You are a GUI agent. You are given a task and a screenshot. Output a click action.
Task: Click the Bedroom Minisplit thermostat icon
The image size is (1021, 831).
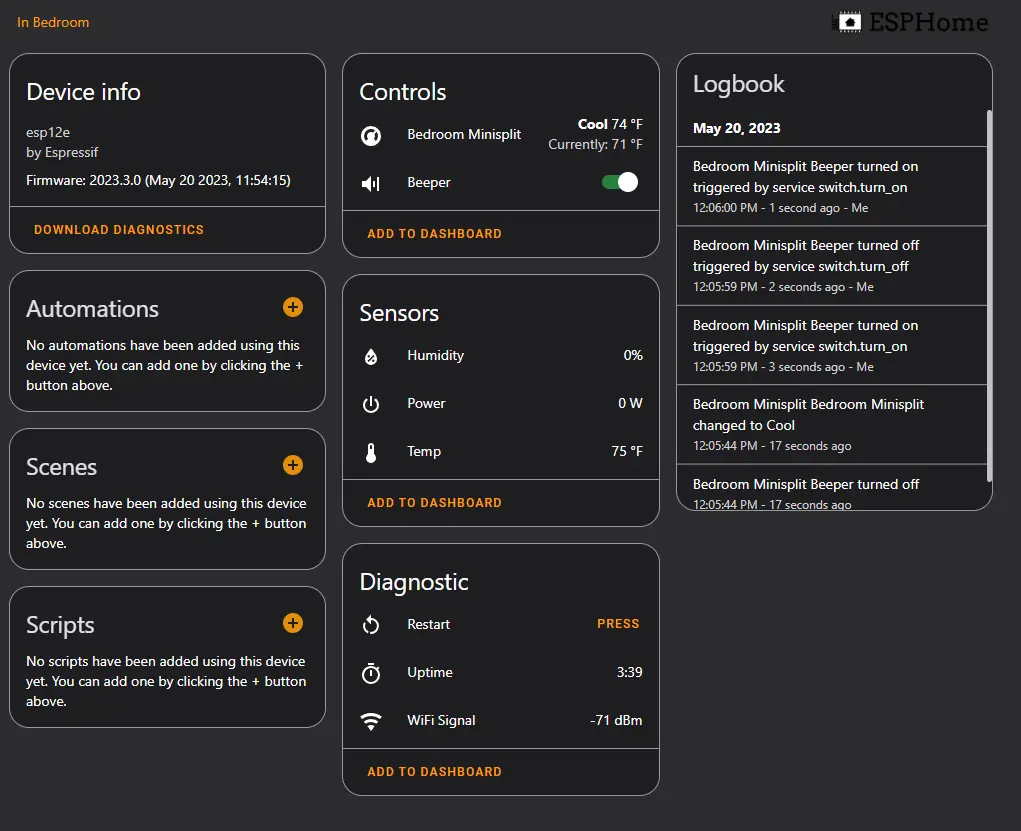pyautogui.click(x=371, y=135)
